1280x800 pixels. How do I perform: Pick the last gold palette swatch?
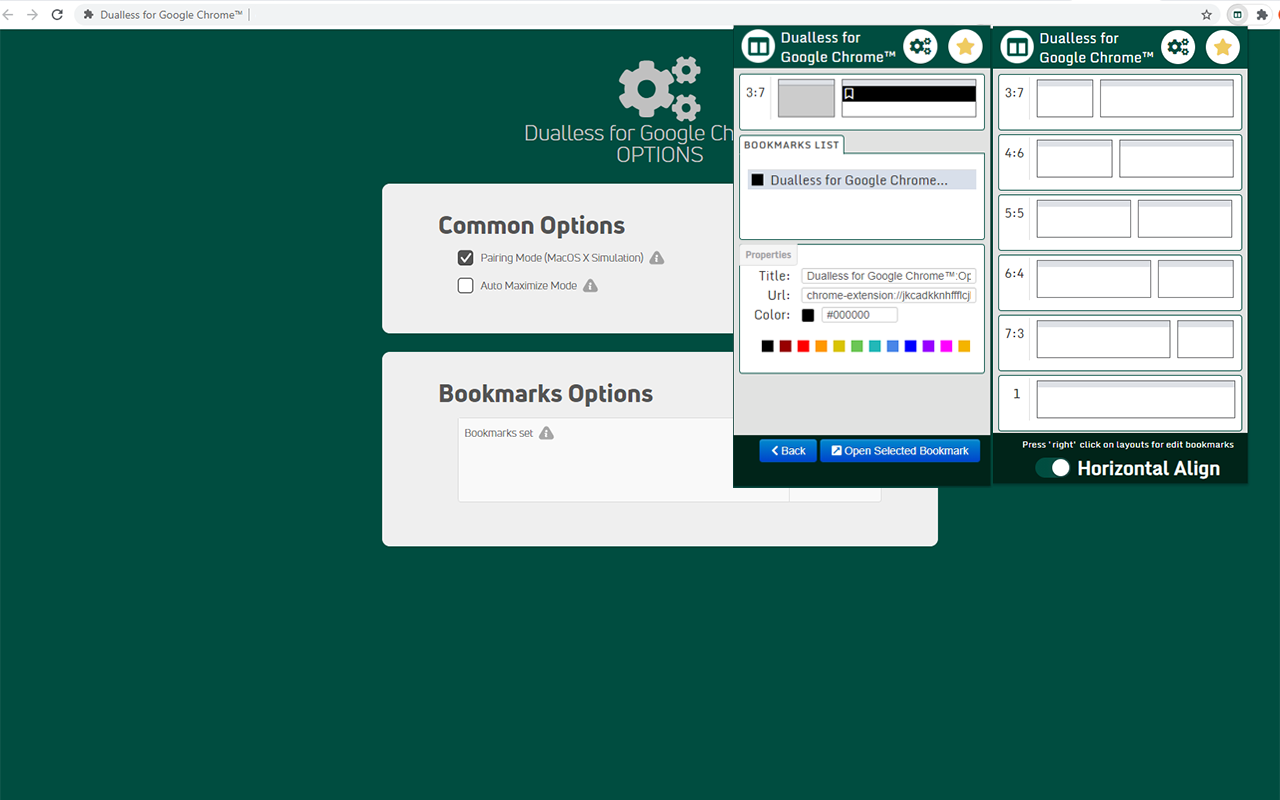pyautogui.click(x=964, y=346)
